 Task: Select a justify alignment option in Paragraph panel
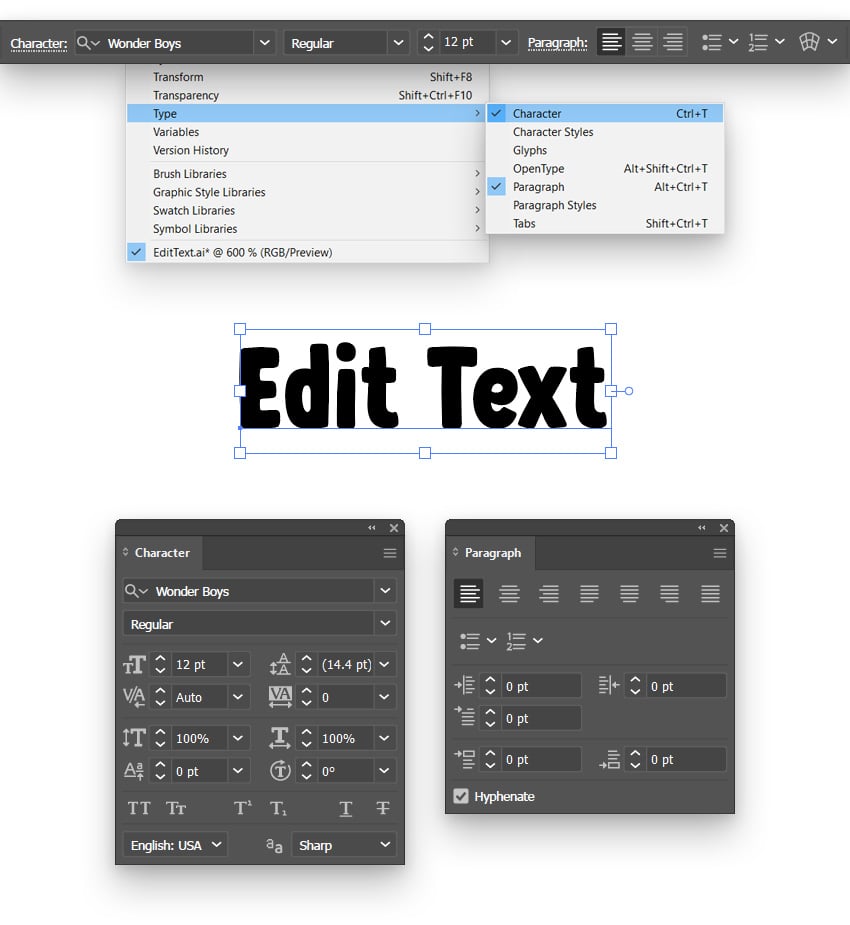pos(589,593)
